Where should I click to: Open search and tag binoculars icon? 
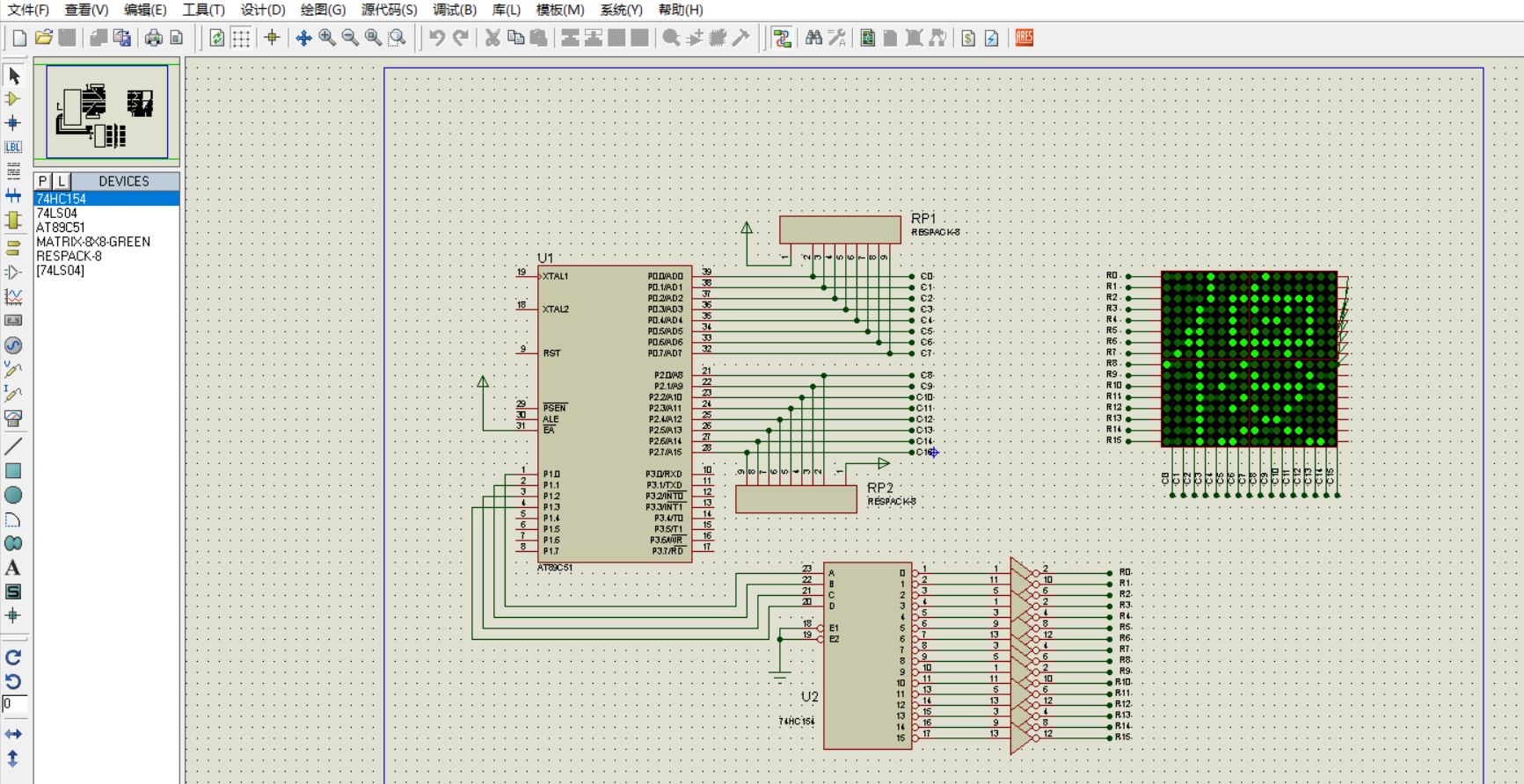tap(813, 38)
